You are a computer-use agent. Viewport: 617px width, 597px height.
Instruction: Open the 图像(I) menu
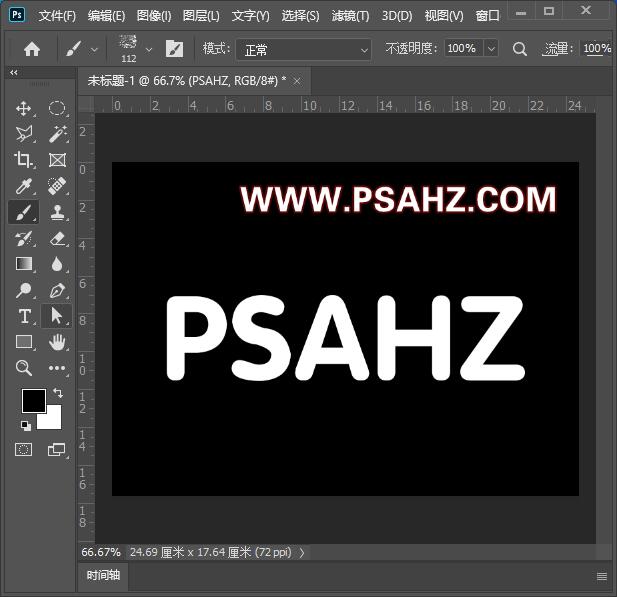click(x=154, y=16)
